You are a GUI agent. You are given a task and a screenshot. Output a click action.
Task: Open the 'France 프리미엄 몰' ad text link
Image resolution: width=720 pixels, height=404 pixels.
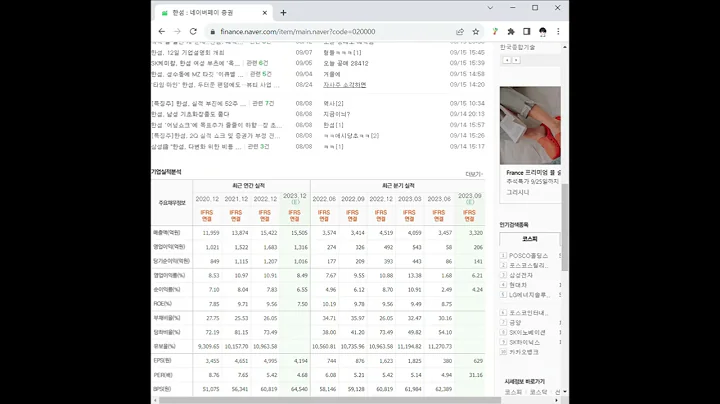(x=533, y=173)
